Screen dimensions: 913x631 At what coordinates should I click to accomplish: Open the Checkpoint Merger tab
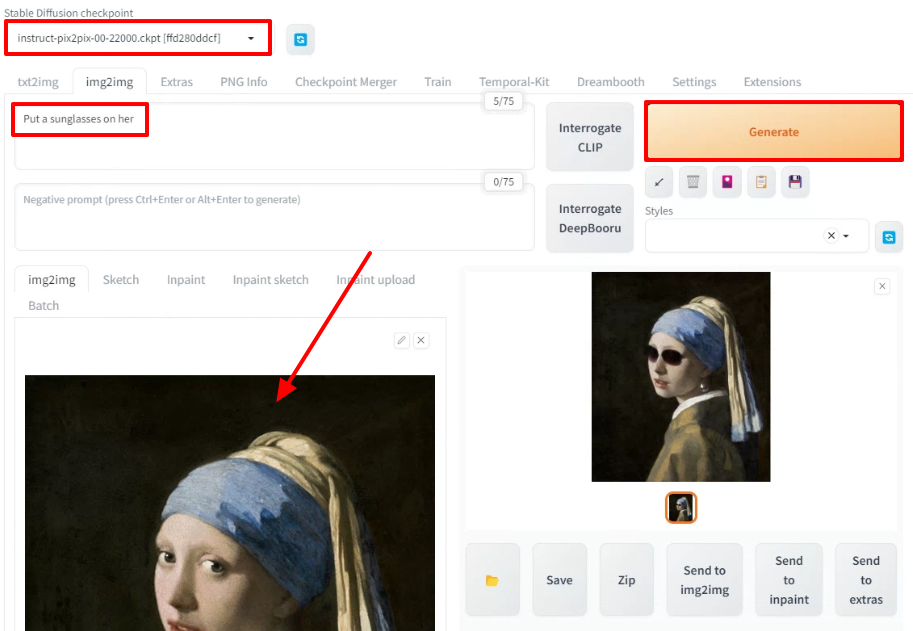(346, 81)
